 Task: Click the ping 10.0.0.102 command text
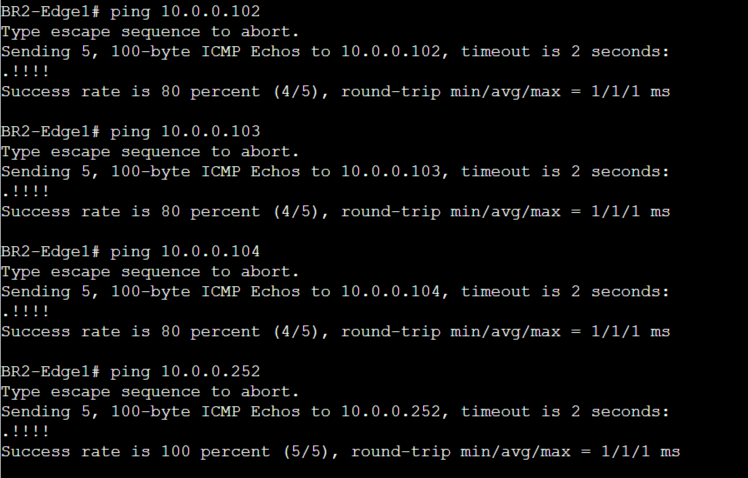click(185, 12)
